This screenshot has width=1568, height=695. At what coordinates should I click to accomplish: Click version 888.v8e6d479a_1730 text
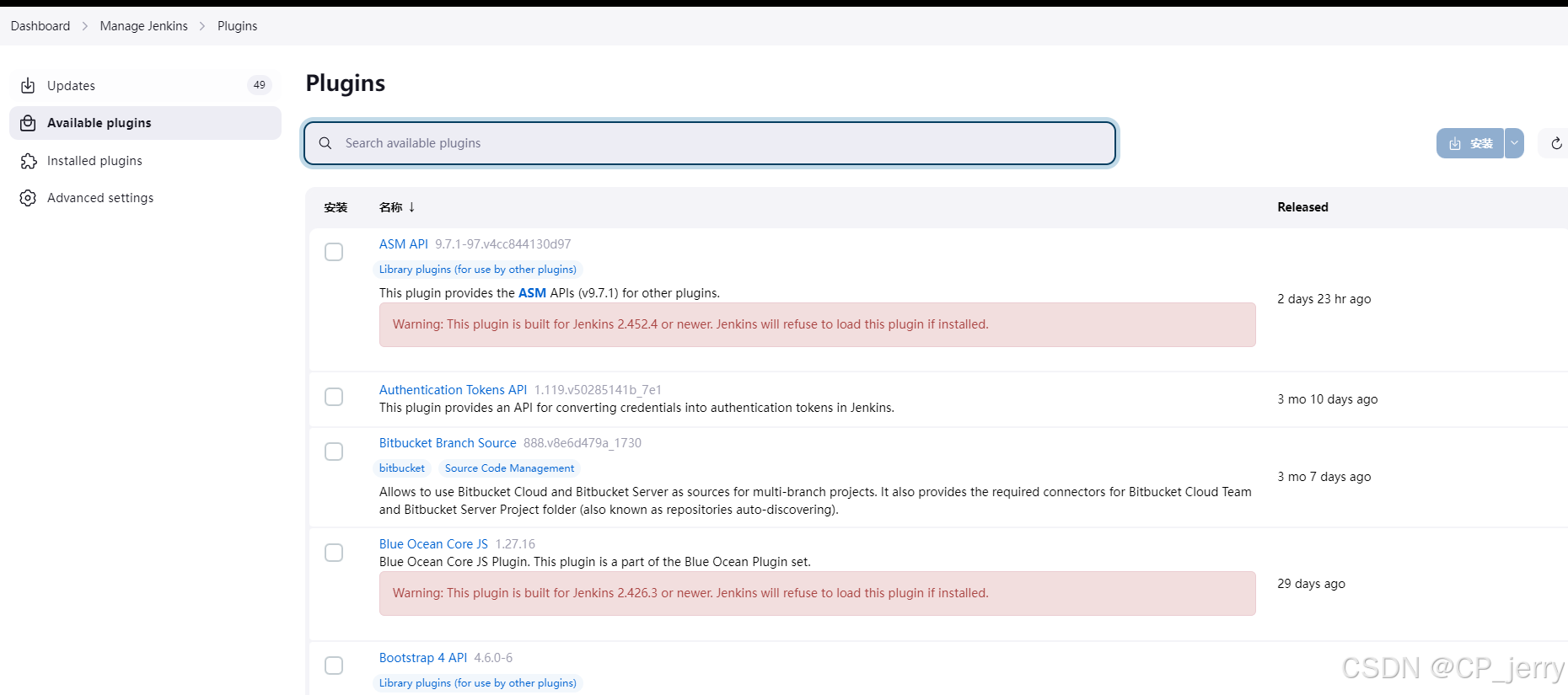583,443
